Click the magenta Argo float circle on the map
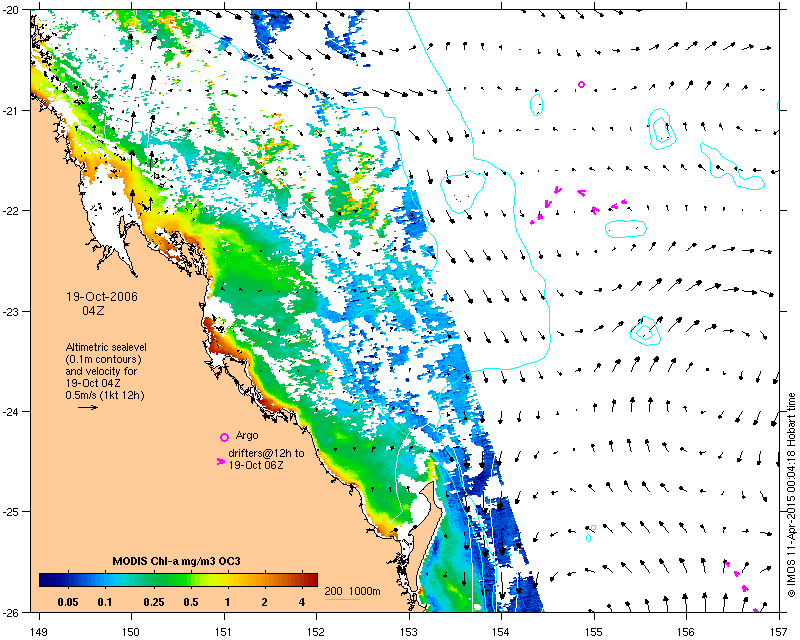800x640 pixels. pyautogui.click(x=581, y=84)
